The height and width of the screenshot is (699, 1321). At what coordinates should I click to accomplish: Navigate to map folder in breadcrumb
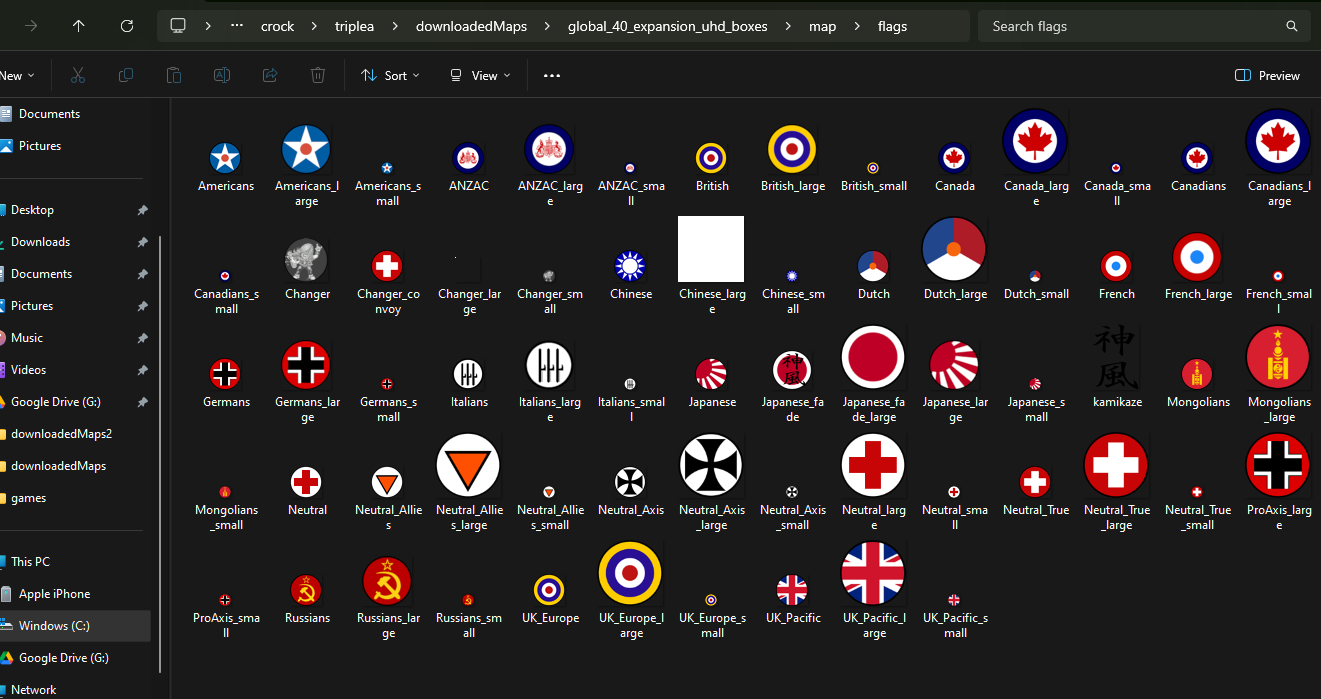(x=823, y=26)
